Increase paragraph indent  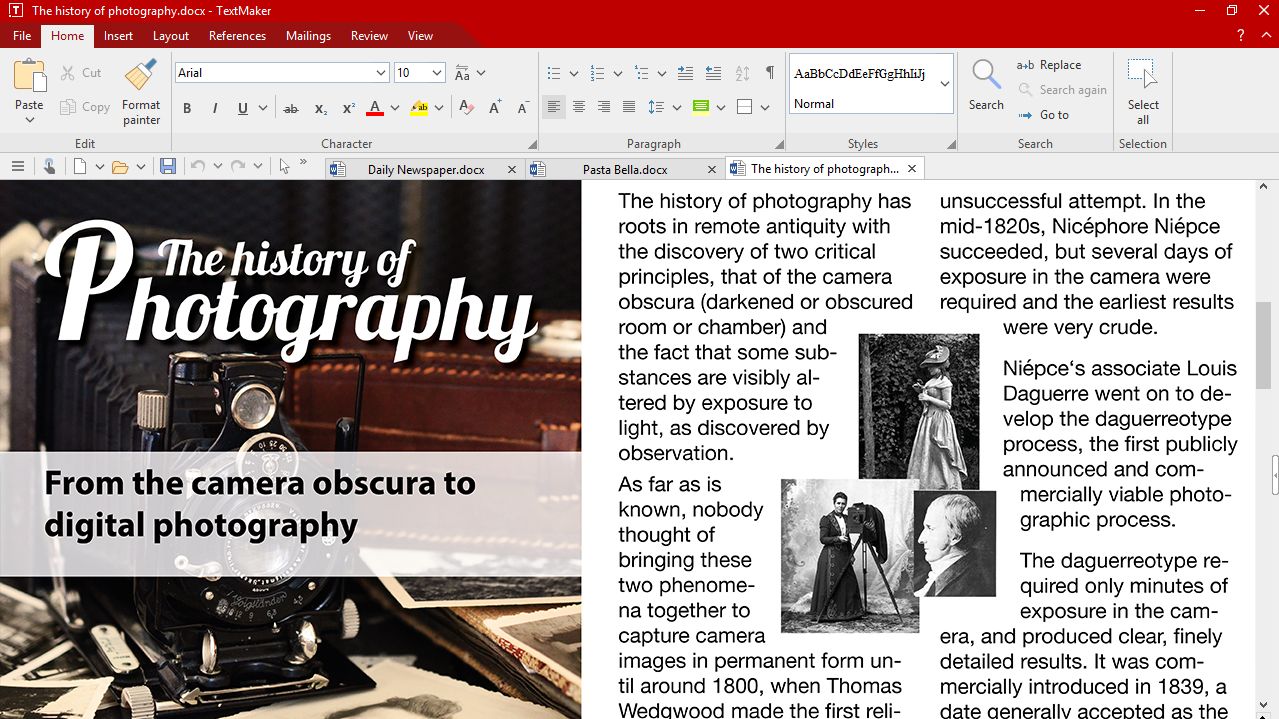tap(685, 73)
